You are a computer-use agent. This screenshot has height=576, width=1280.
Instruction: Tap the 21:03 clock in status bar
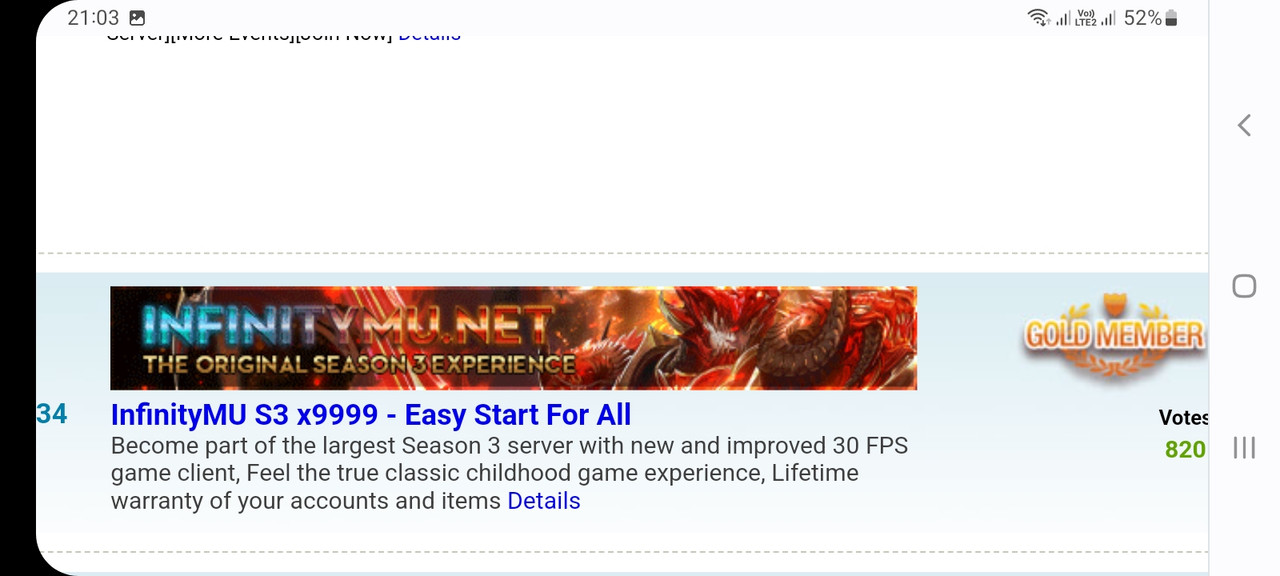[x=93, y=18]
